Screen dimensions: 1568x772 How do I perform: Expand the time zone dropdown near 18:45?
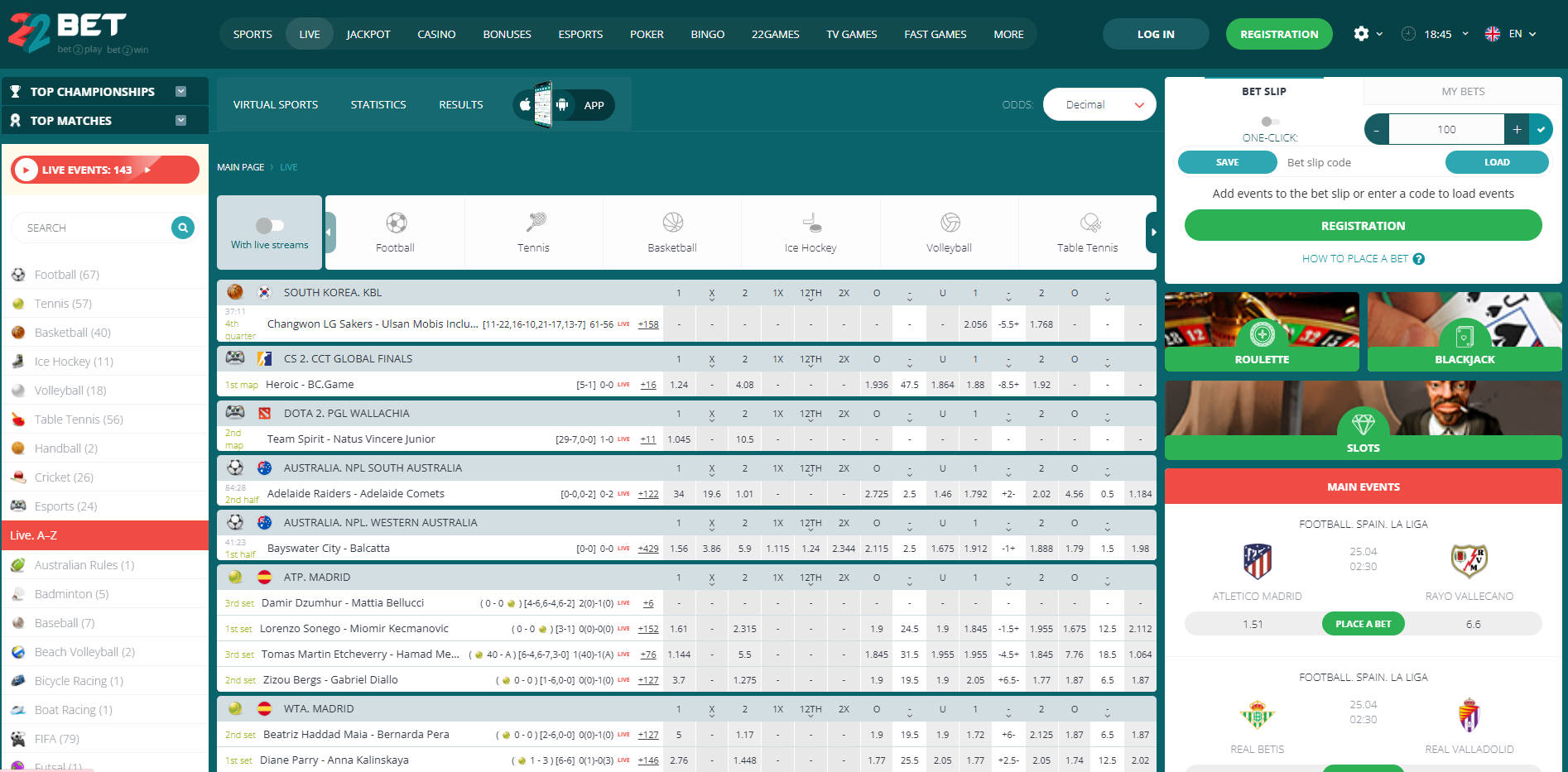pos(1465,34)
